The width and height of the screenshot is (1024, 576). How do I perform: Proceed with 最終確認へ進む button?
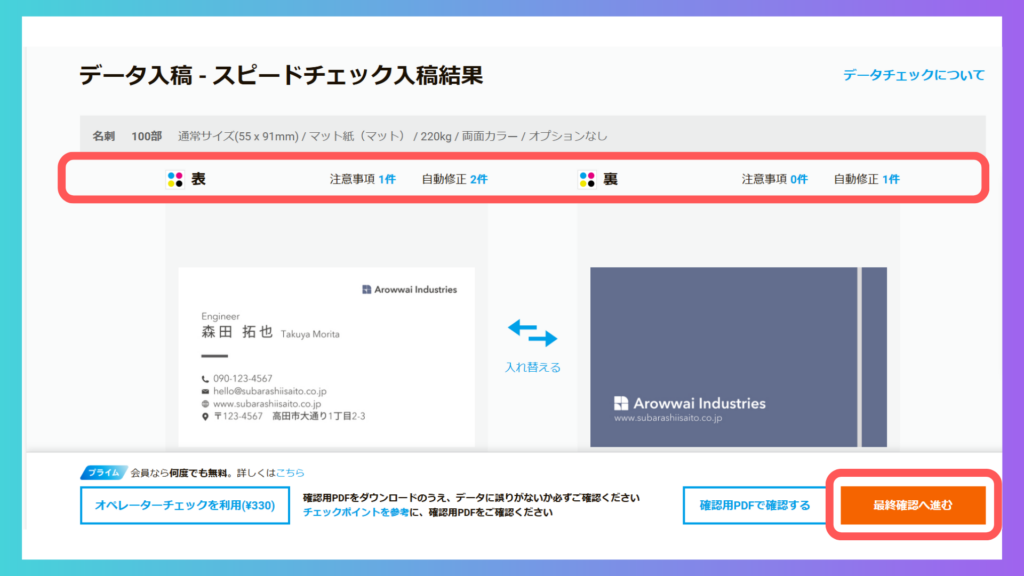912,505
